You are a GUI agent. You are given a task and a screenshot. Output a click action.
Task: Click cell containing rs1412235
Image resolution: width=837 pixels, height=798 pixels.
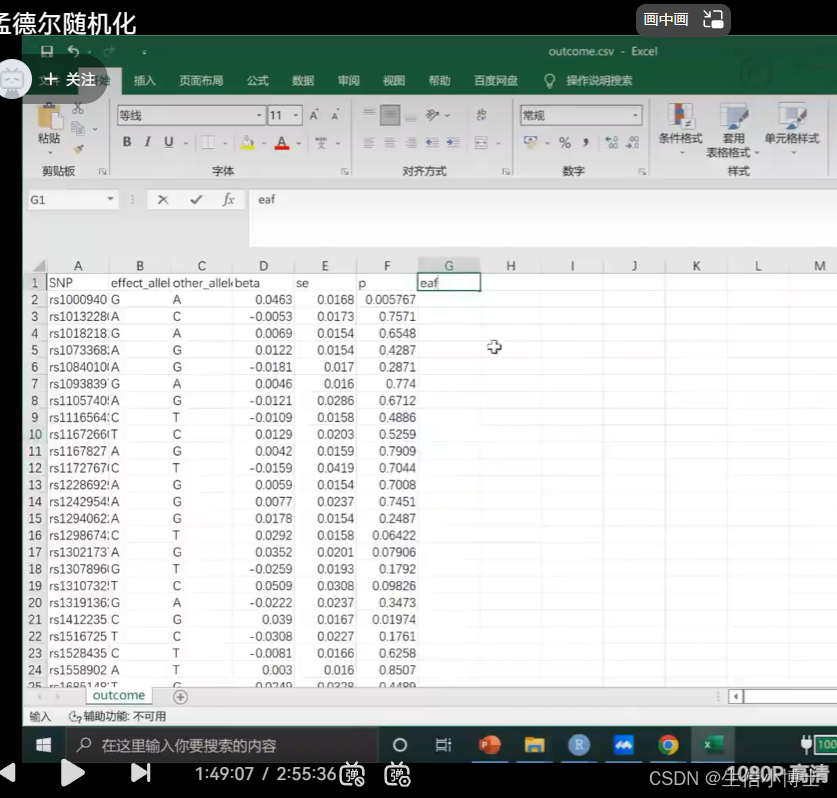pos(78,619)
